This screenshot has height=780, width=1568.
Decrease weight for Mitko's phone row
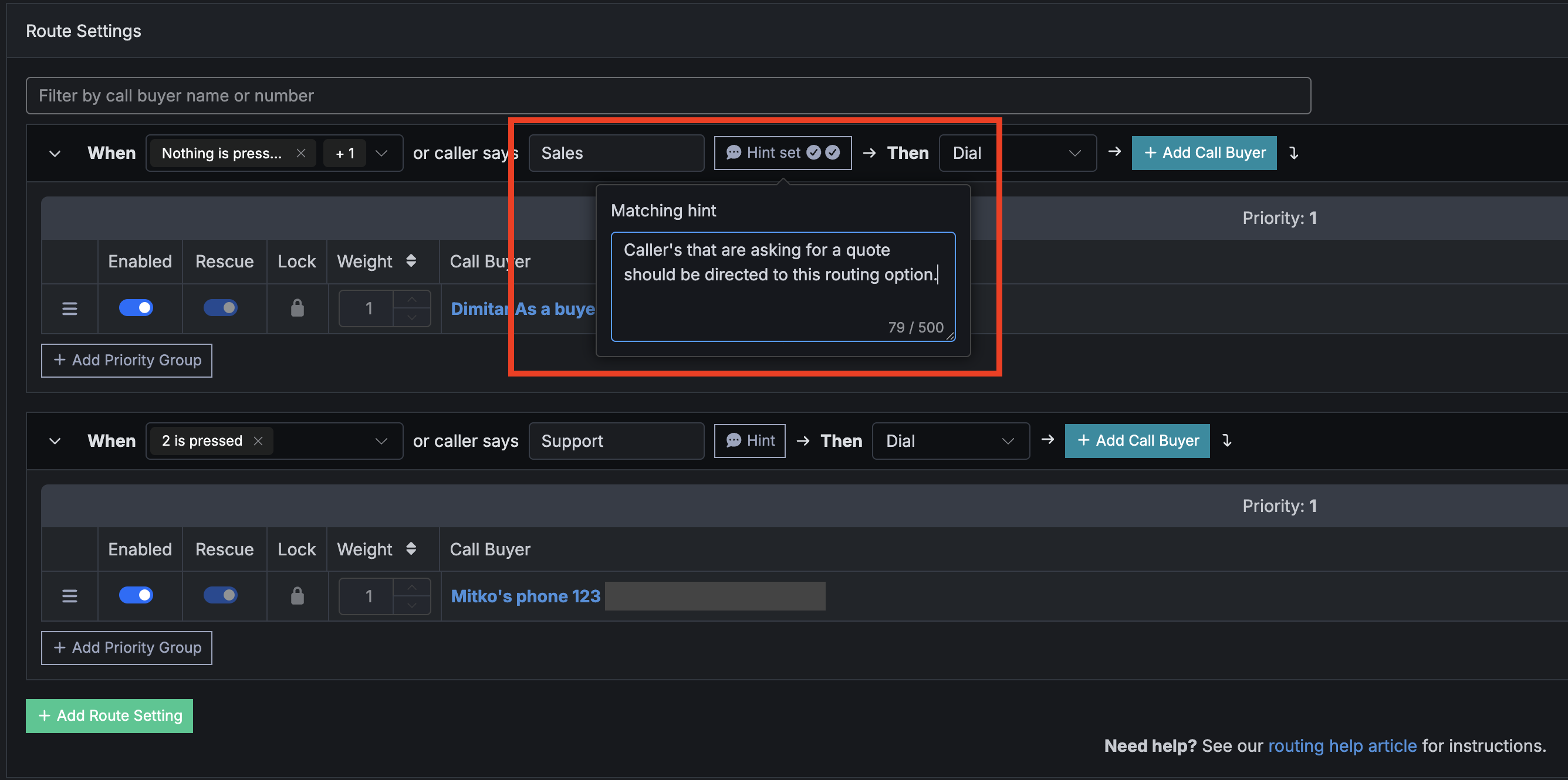point(411,605)
